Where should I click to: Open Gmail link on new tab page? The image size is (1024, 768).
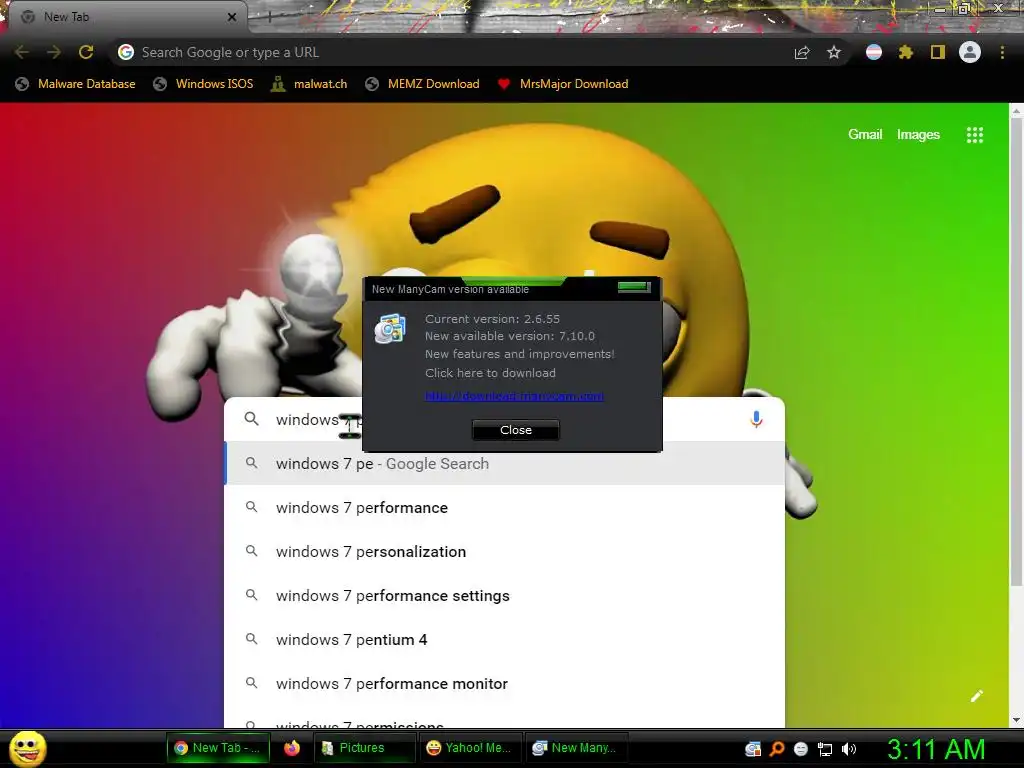click(865, 135)
